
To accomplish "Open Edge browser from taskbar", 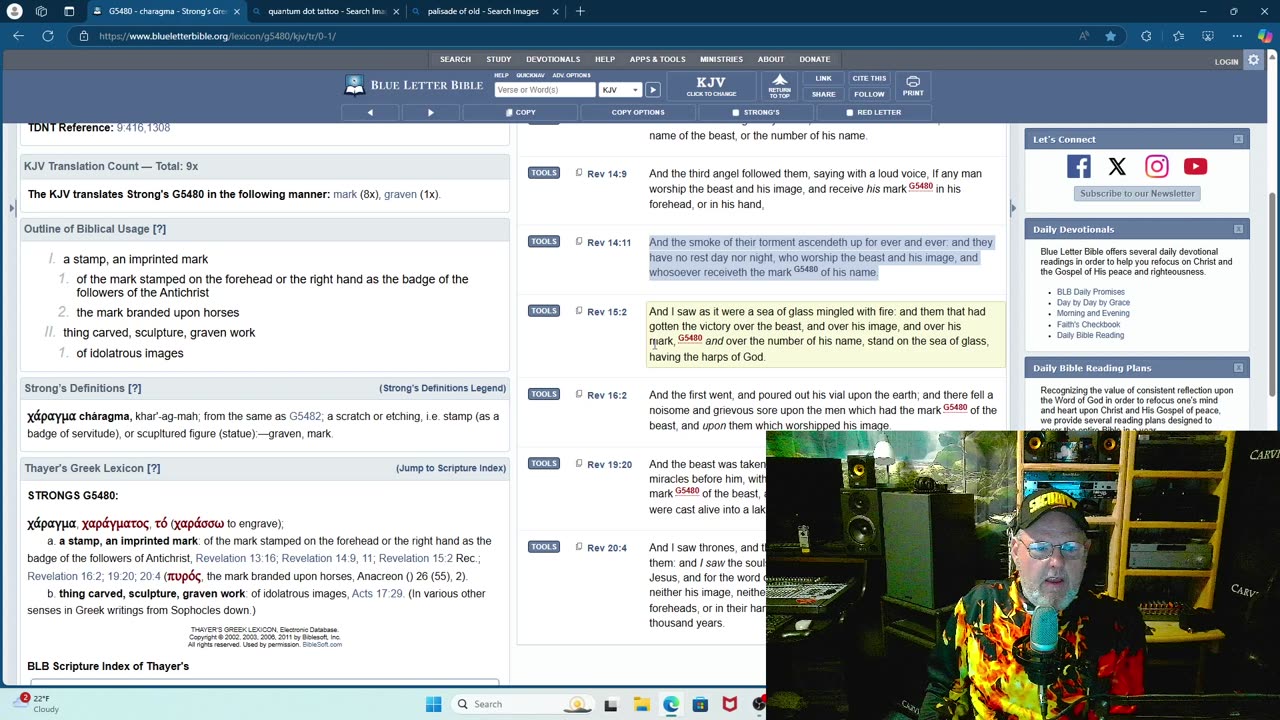I will coord(671,704).
